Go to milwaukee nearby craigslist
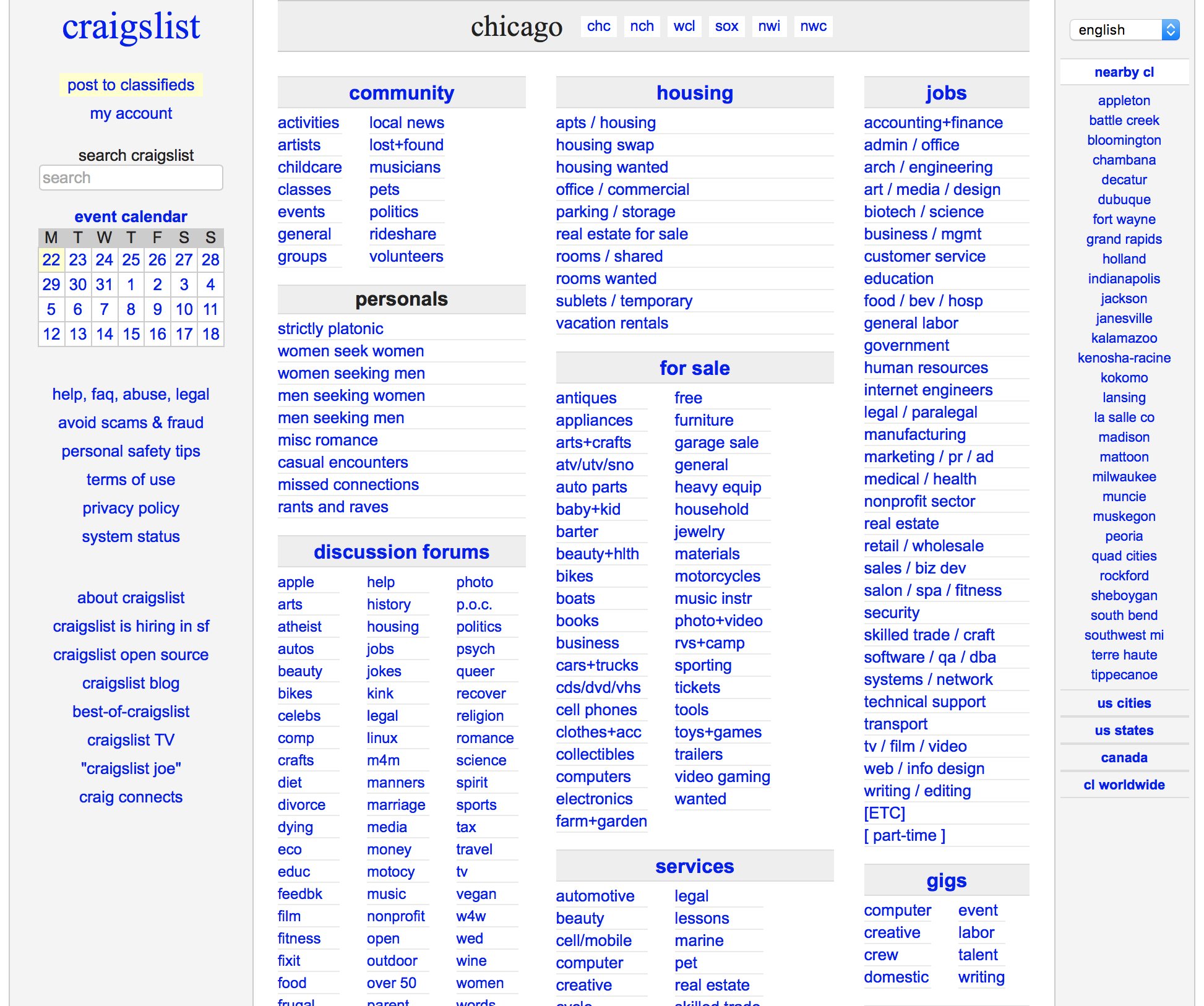Viewport: 1204px width, 1006px height. pyautogui.click(x=1124, y=476)
